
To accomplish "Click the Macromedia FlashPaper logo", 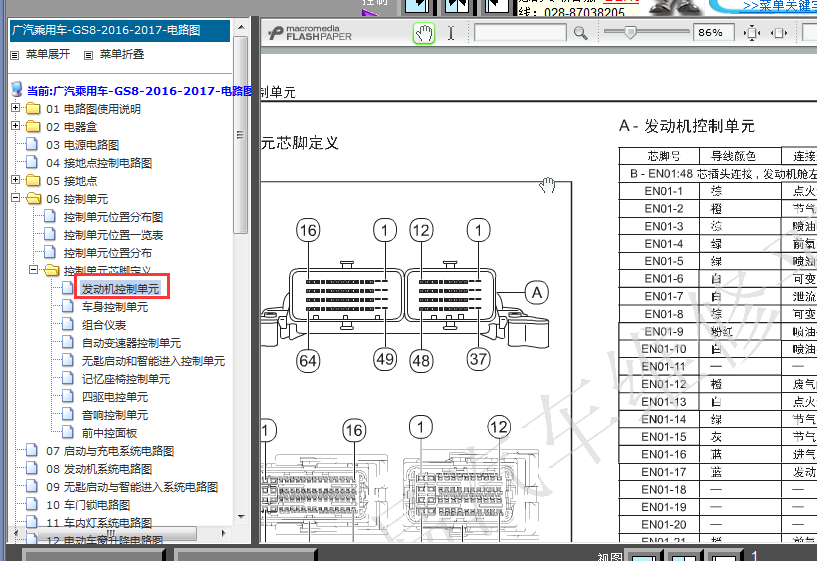I will pyautogui.click(x=310, y=33).
